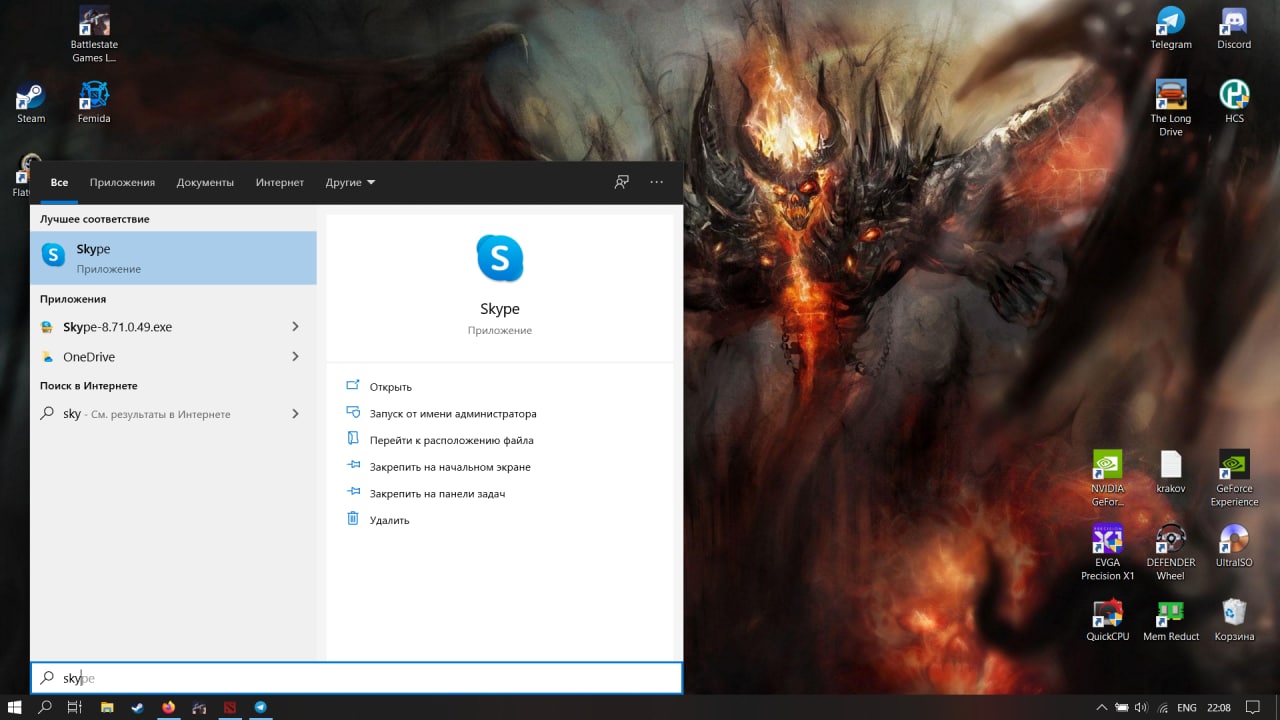
Task: Open the notification center icon
Action: click(x=1254, y=707)
